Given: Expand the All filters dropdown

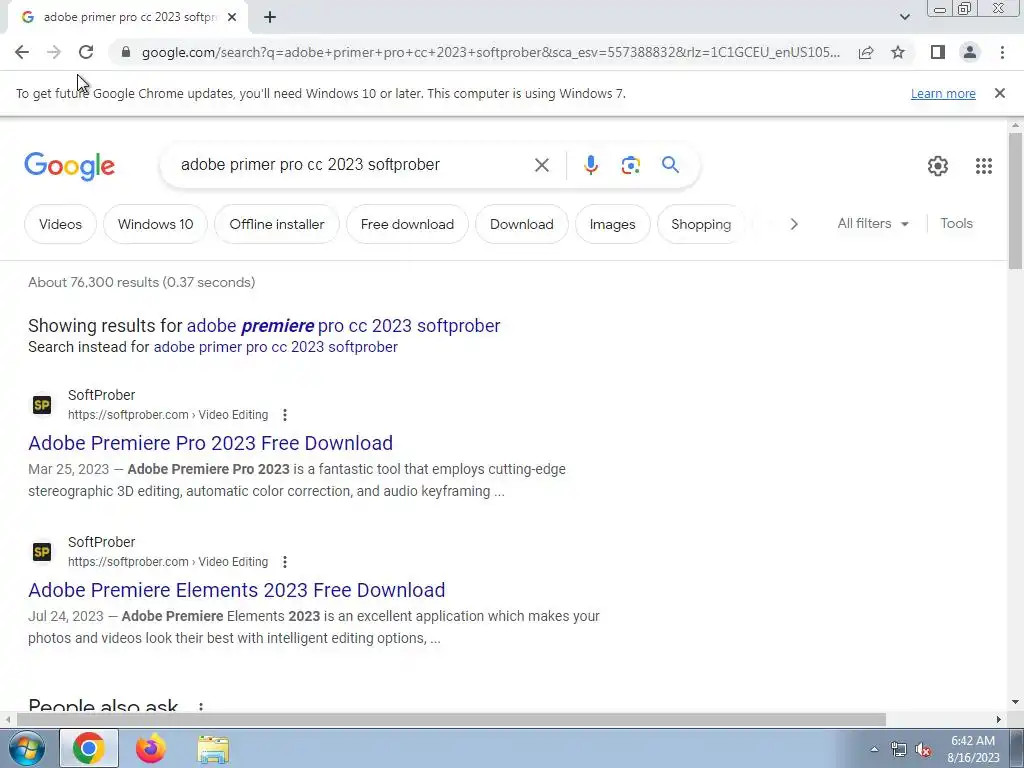Looking at the screenshot, I should pyautogui.click(x=873, y=223).
